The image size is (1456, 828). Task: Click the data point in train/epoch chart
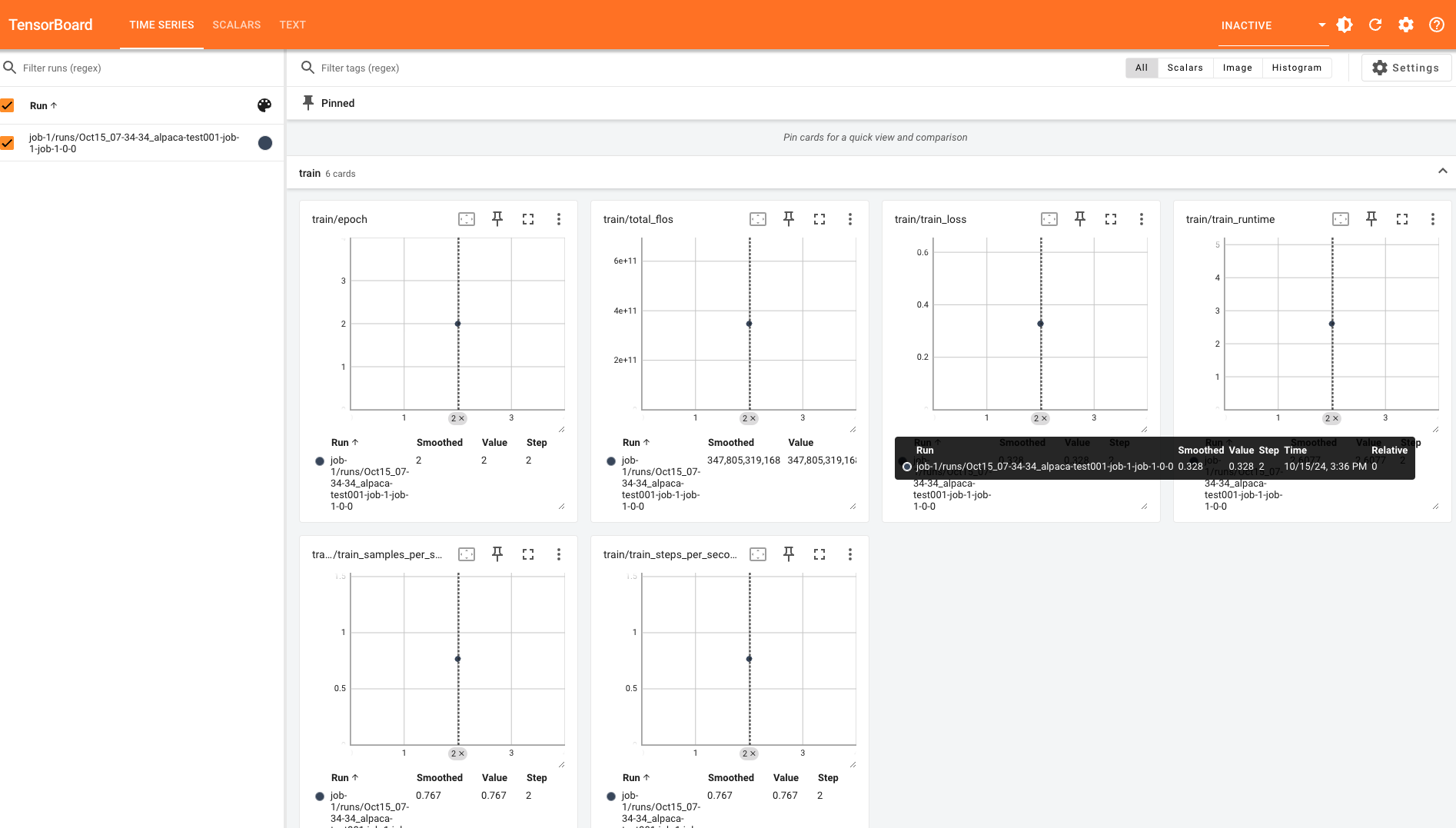[458, 324]
